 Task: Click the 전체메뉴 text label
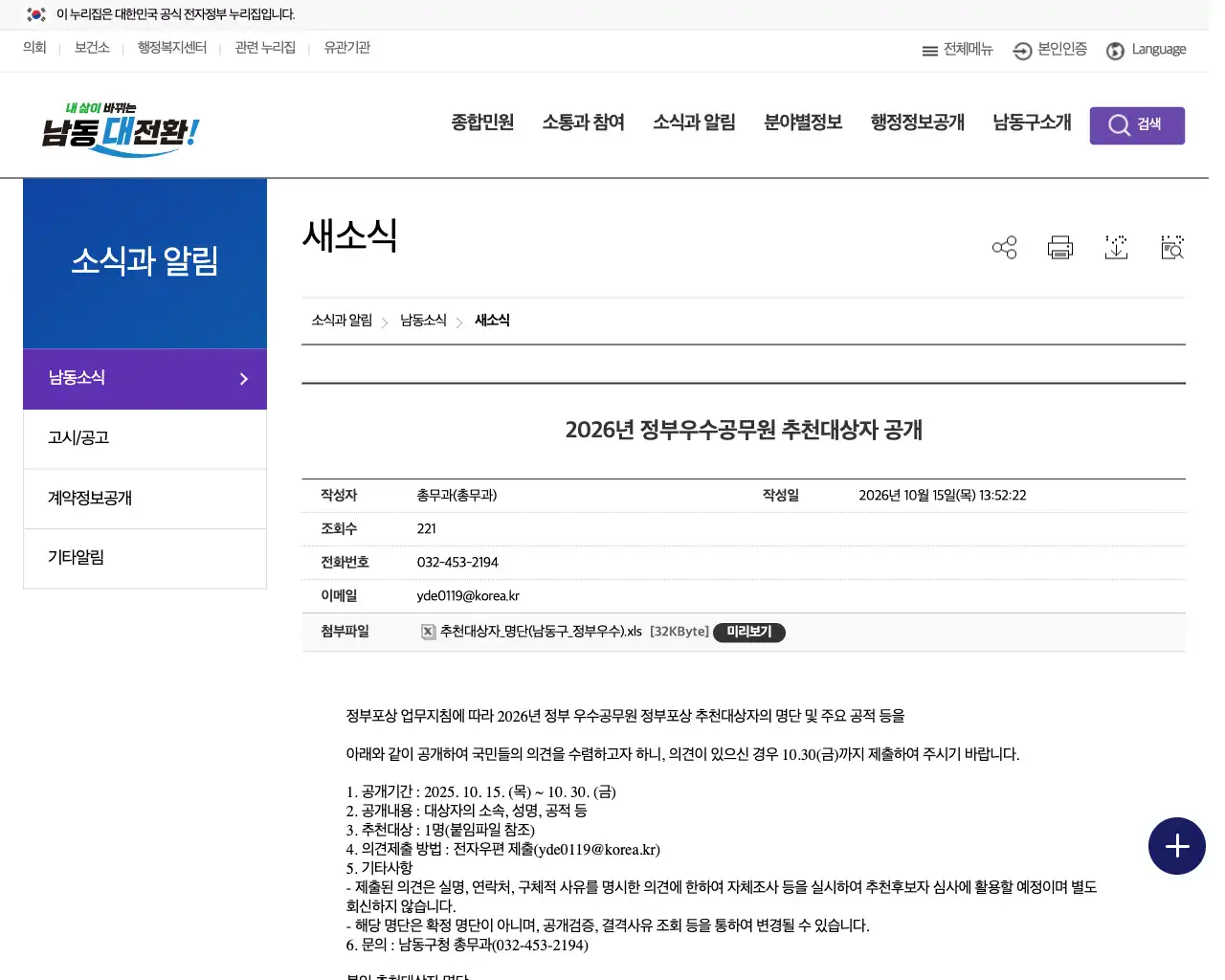(969, 49)
